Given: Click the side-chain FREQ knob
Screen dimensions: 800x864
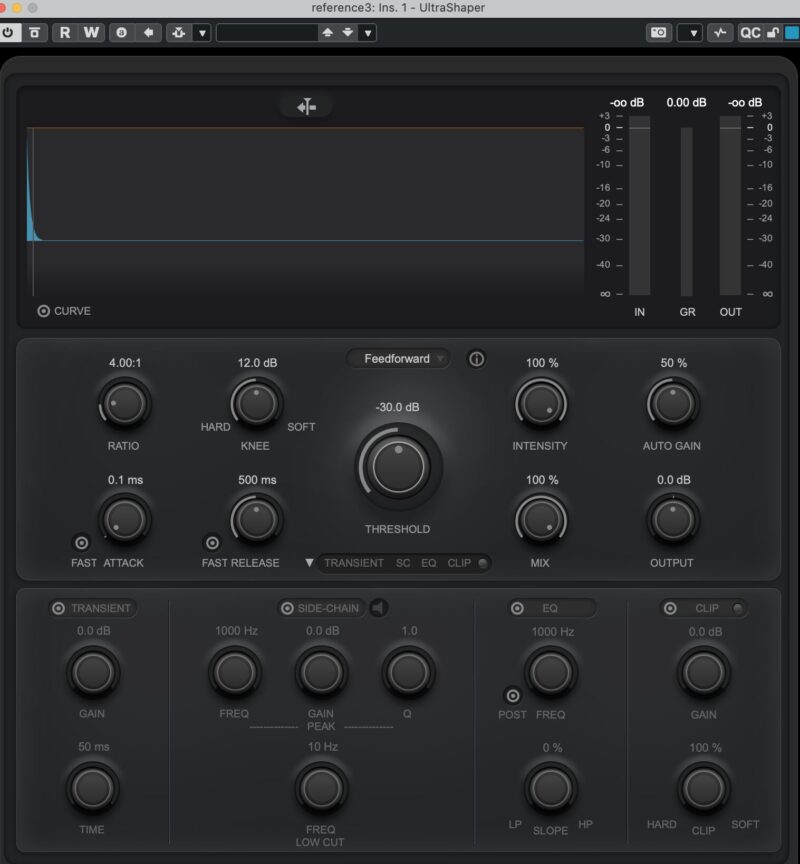Looking at the screenshot, I should tap(235, 672).
